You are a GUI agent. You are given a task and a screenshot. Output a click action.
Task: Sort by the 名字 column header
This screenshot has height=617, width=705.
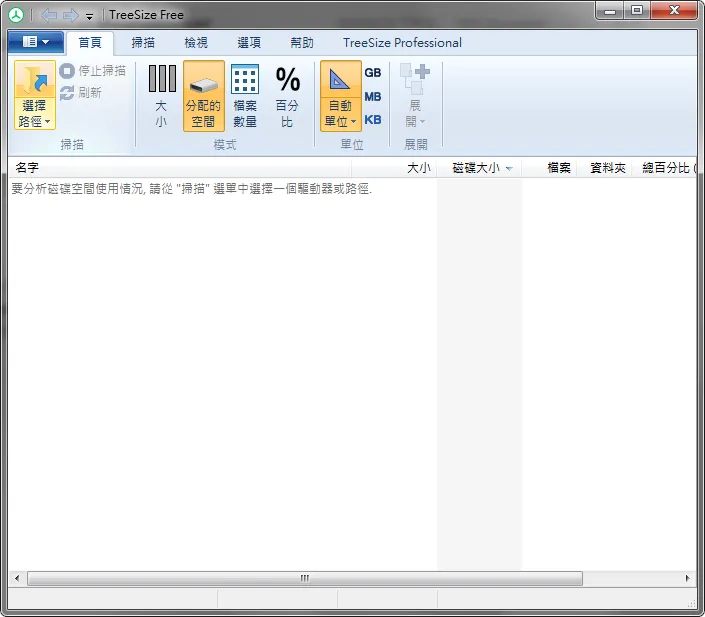[179, 168]
